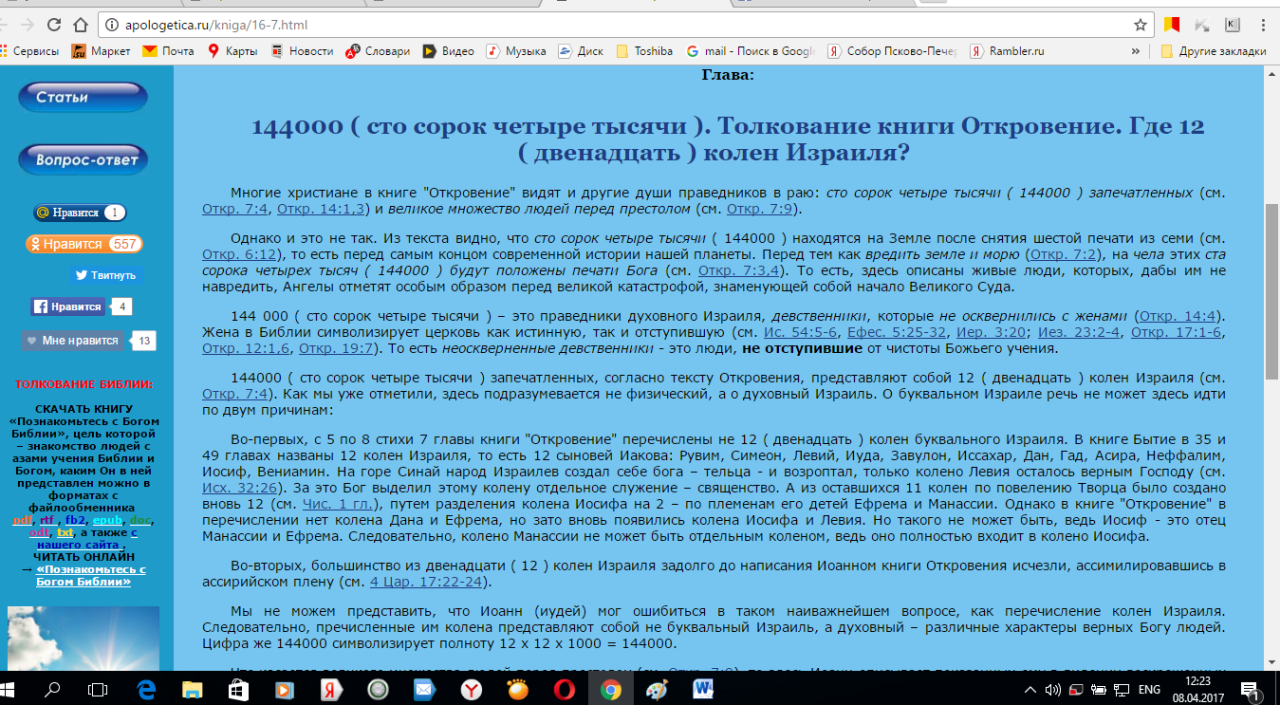Bookmark this page with the star icon
1280x705 pixels.
coord(1140,25)
